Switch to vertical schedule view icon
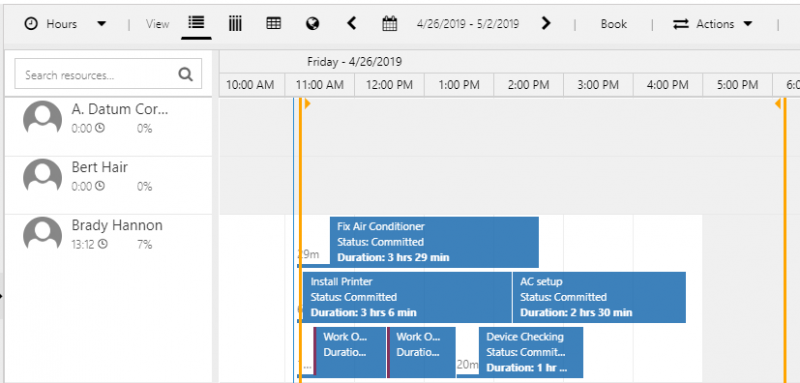The width and height of the screenshot is (800, 383). 235,23
